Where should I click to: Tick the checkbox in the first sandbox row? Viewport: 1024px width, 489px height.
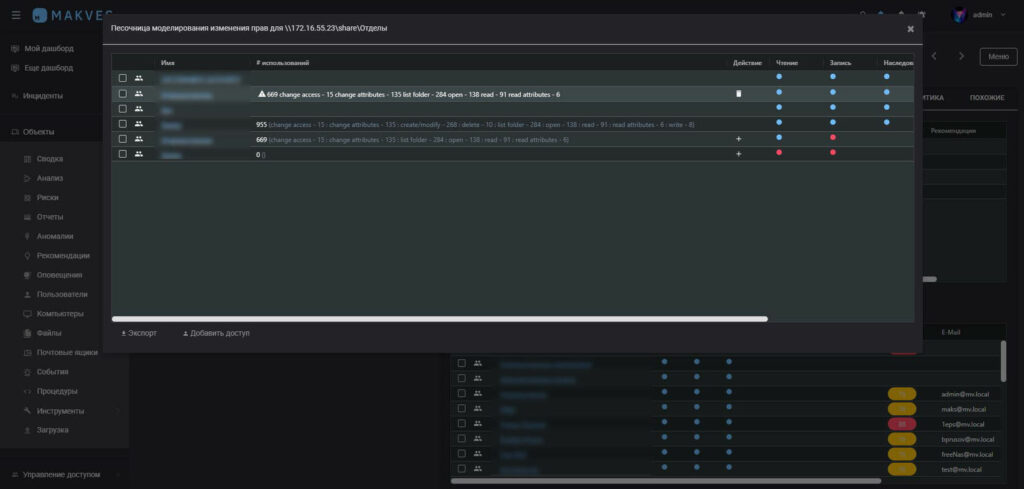123,78
